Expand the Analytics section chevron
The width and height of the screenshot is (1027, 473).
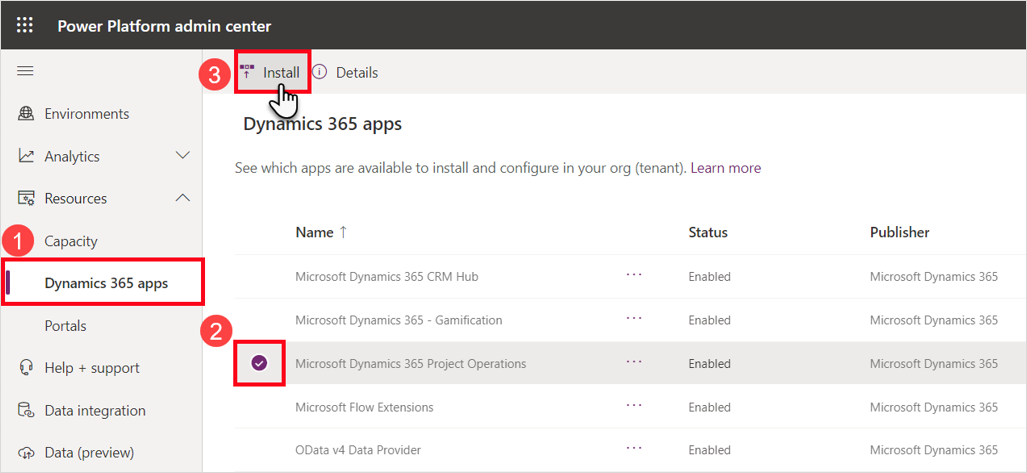183,156
